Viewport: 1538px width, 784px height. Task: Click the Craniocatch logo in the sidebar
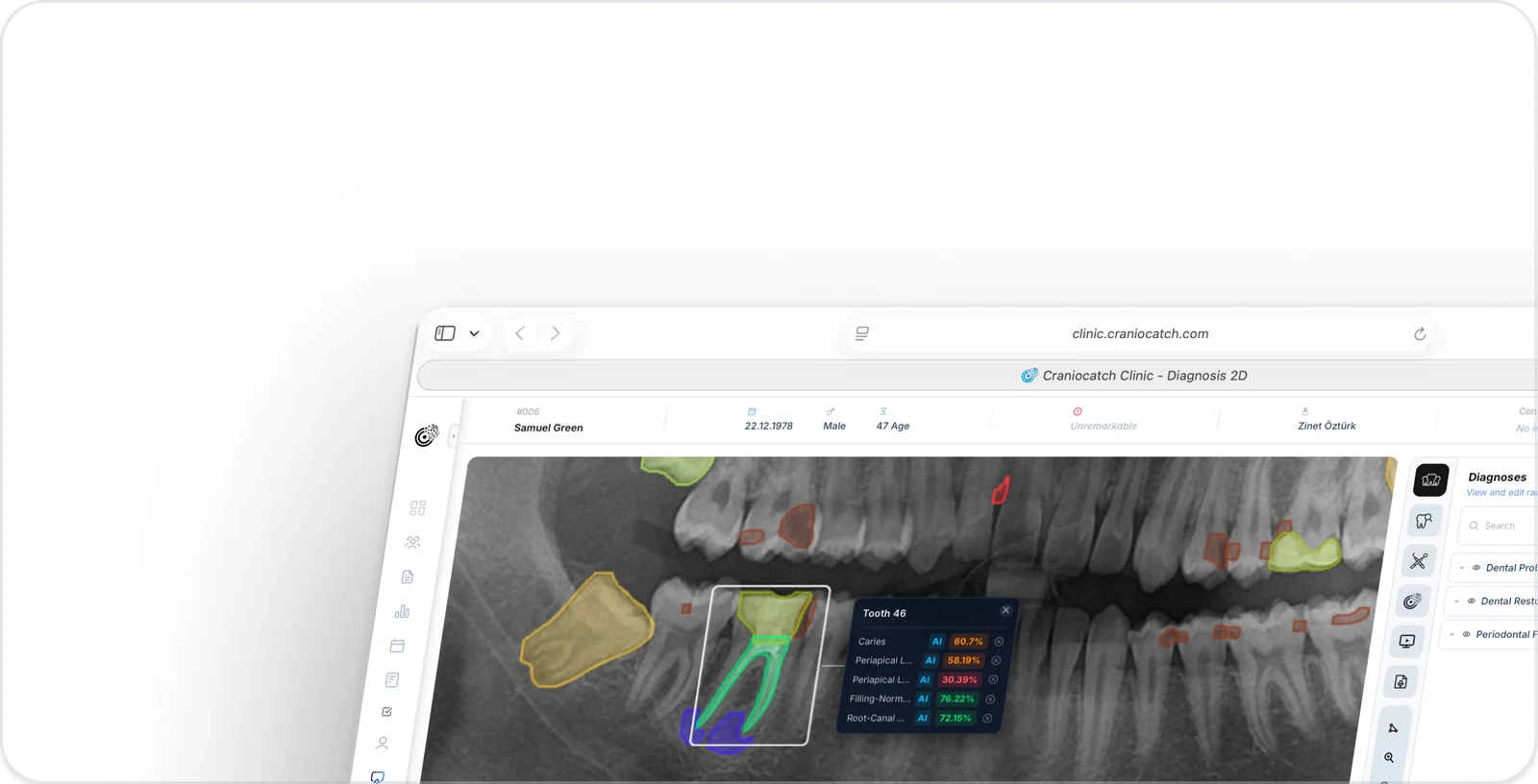click(x=427, y=436)
